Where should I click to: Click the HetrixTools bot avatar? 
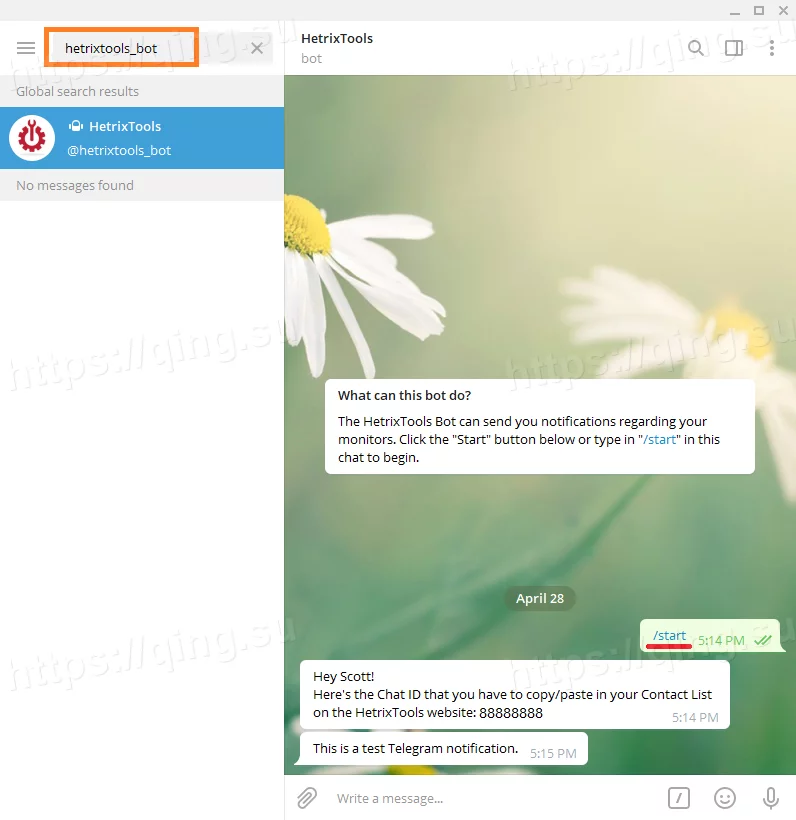[32, 138]
